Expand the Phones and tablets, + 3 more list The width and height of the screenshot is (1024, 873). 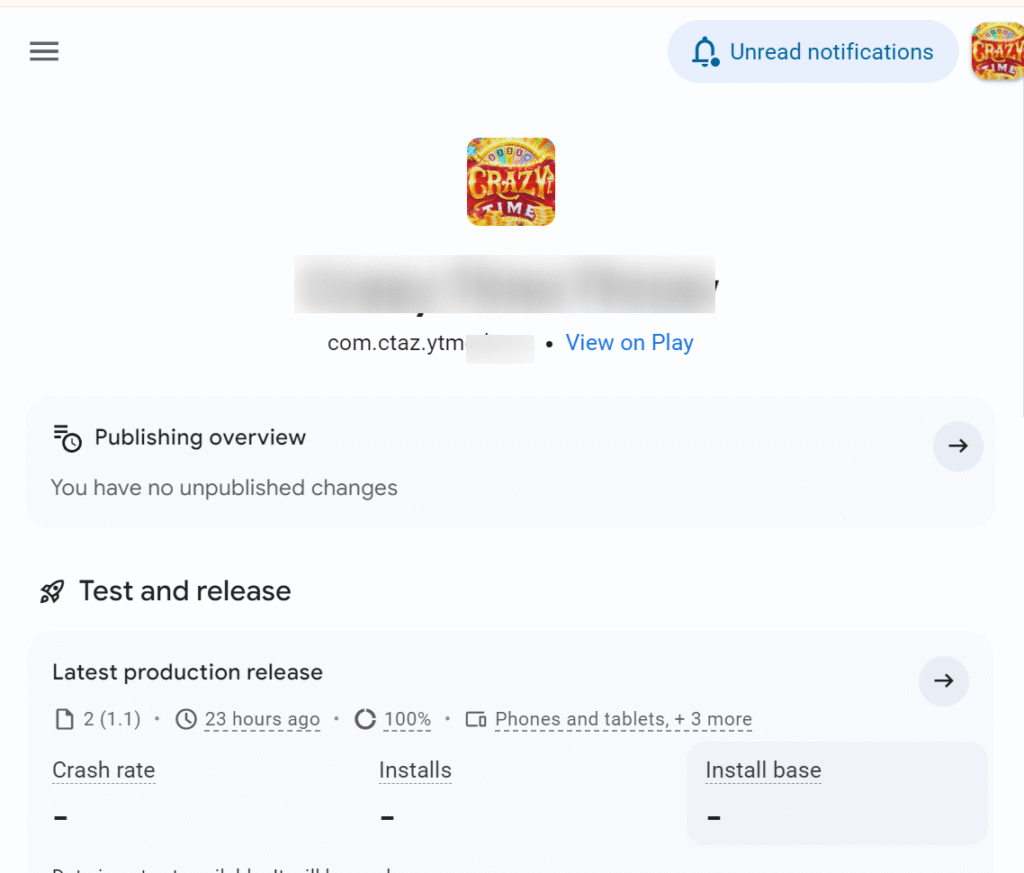(x=622, y=719)
